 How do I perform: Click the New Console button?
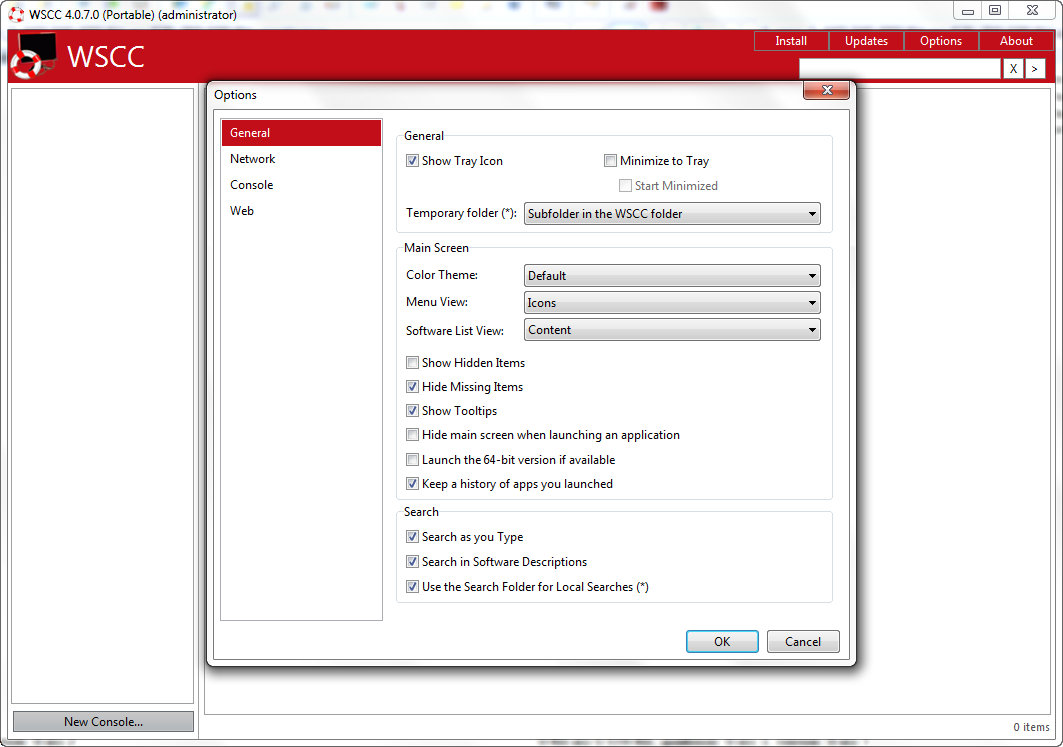point(103,722)
